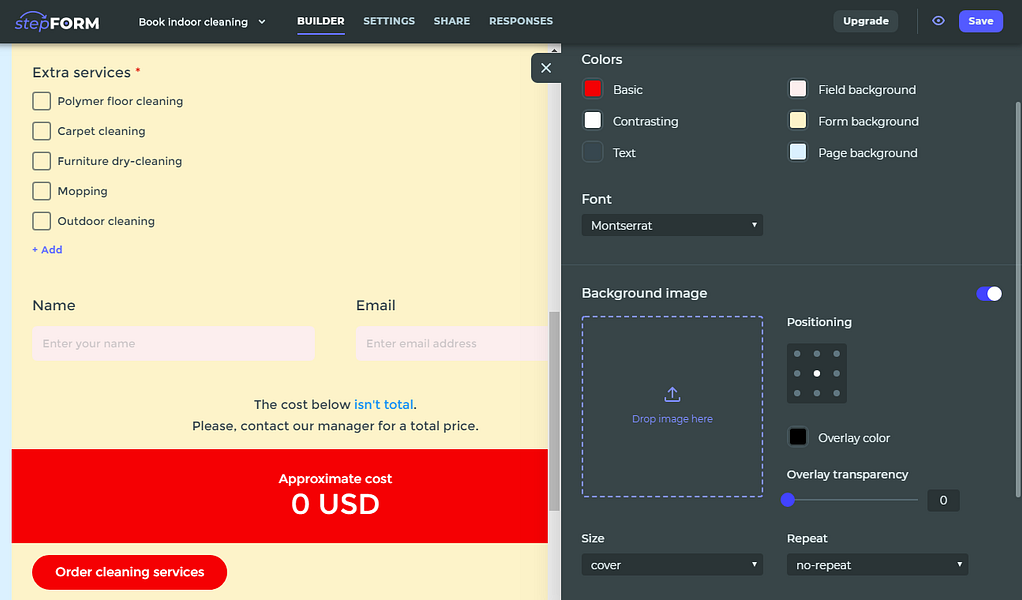This screenshot has width=1022, height=600.
Task: Open the Size cover dropdown
Action: (672, 564)
